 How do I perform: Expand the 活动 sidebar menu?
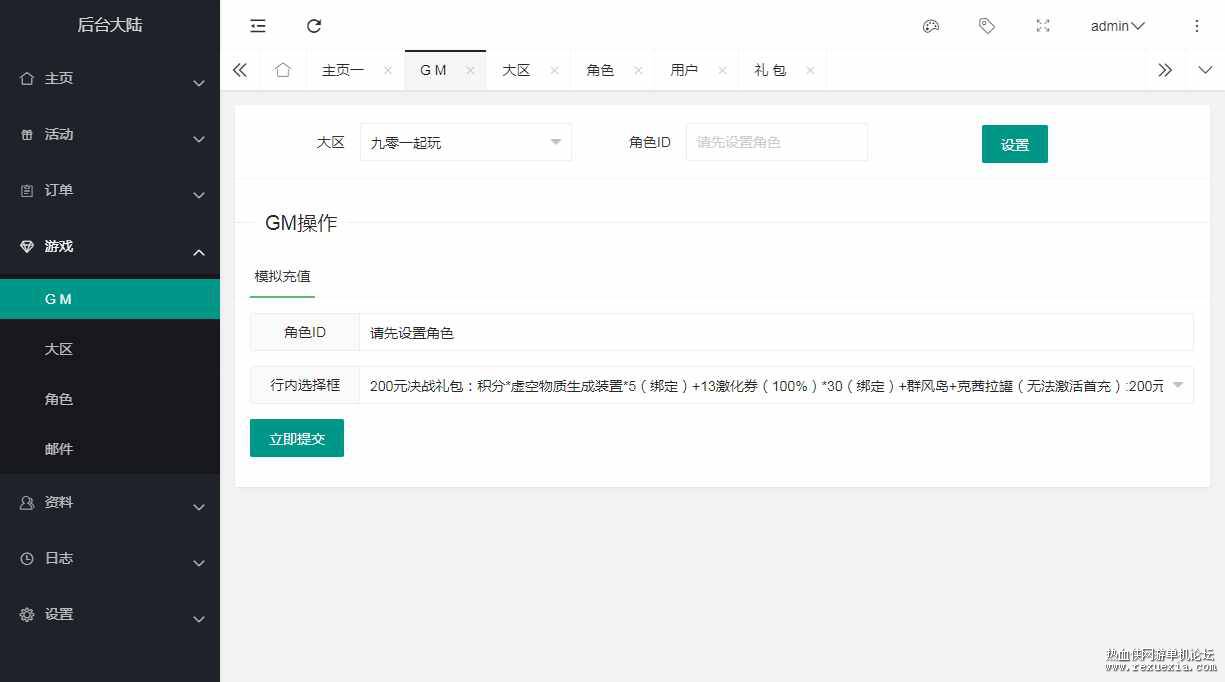point(110,134)
